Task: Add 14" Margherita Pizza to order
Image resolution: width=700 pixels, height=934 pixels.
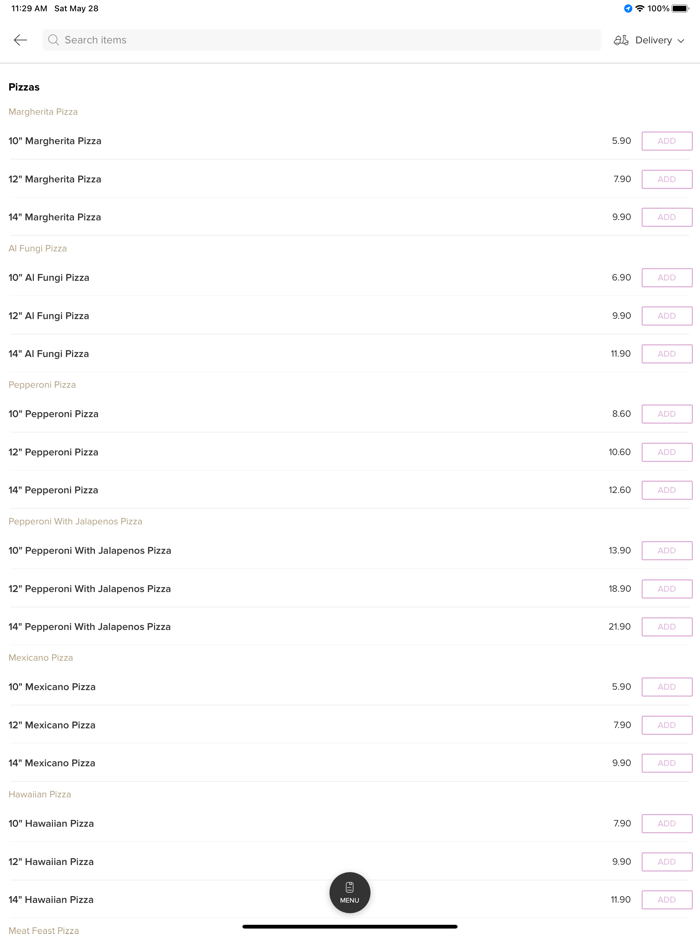Action: coord(667,217)
